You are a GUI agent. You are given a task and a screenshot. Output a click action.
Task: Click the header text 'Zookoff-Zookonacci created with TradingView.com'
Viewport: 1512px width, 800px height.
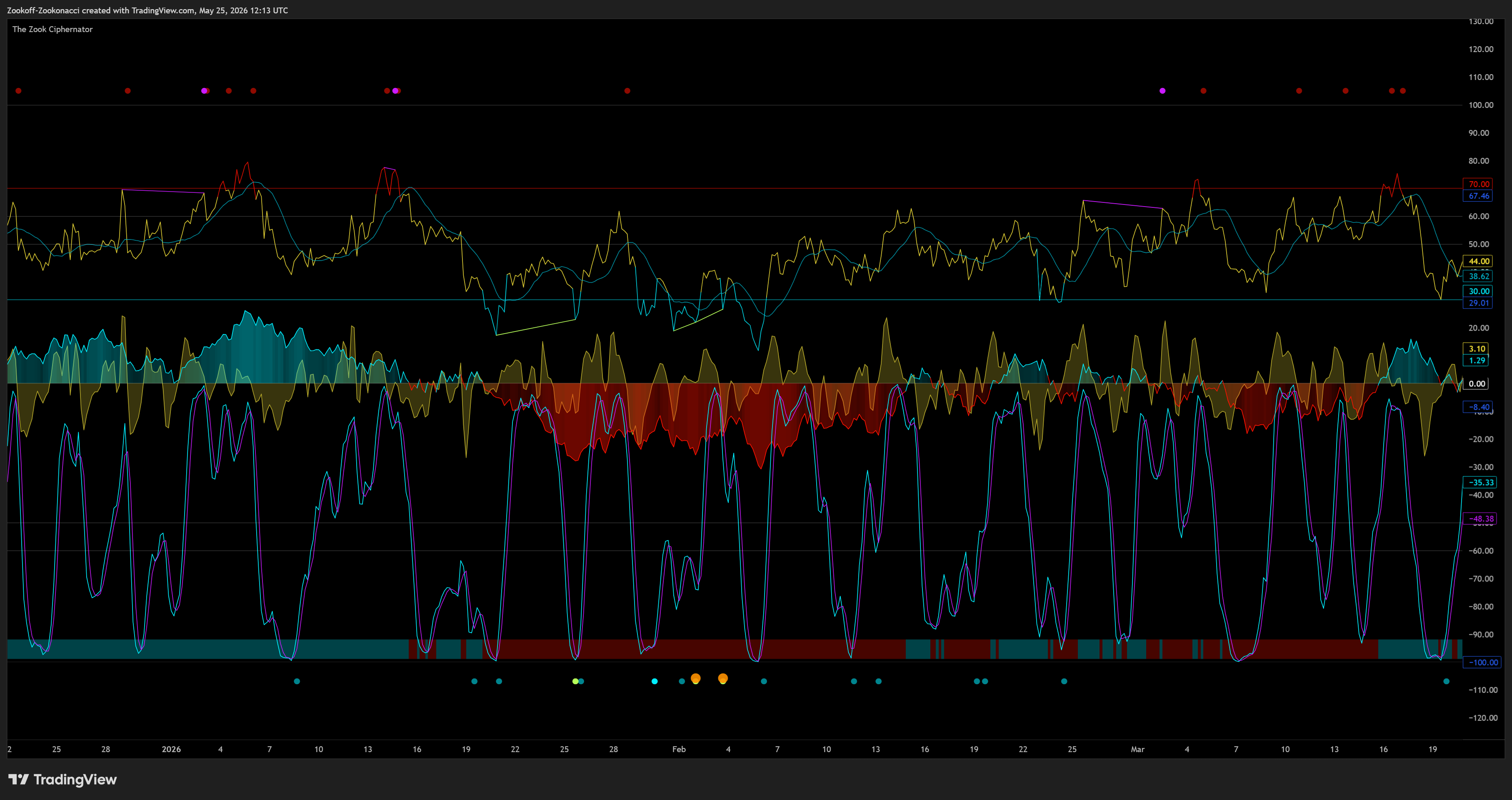[x=100, y=10]
